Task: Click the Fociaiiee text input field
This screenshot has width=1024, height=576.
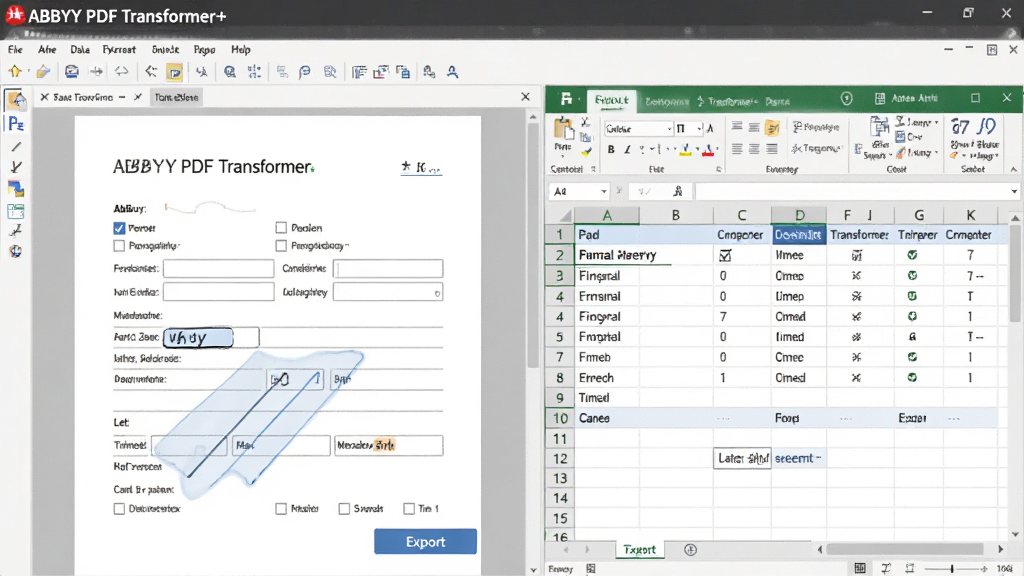Action: point(218,268)
